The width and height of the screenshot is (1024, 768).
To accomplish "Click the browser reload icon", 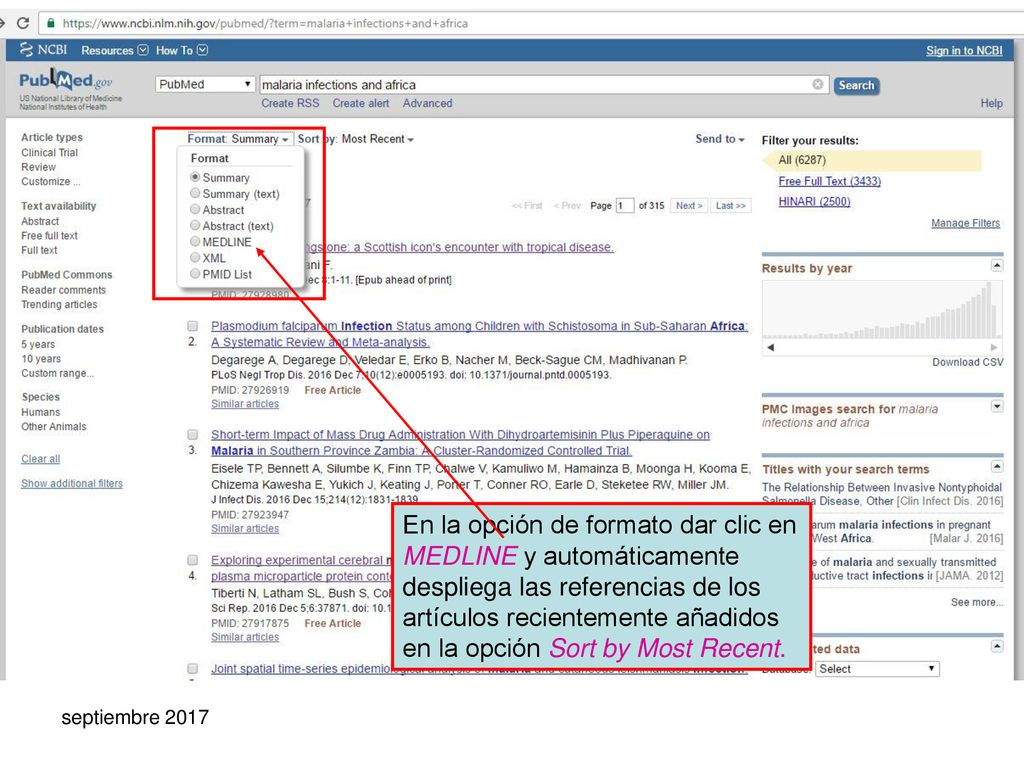I will [x=23, y=23].
